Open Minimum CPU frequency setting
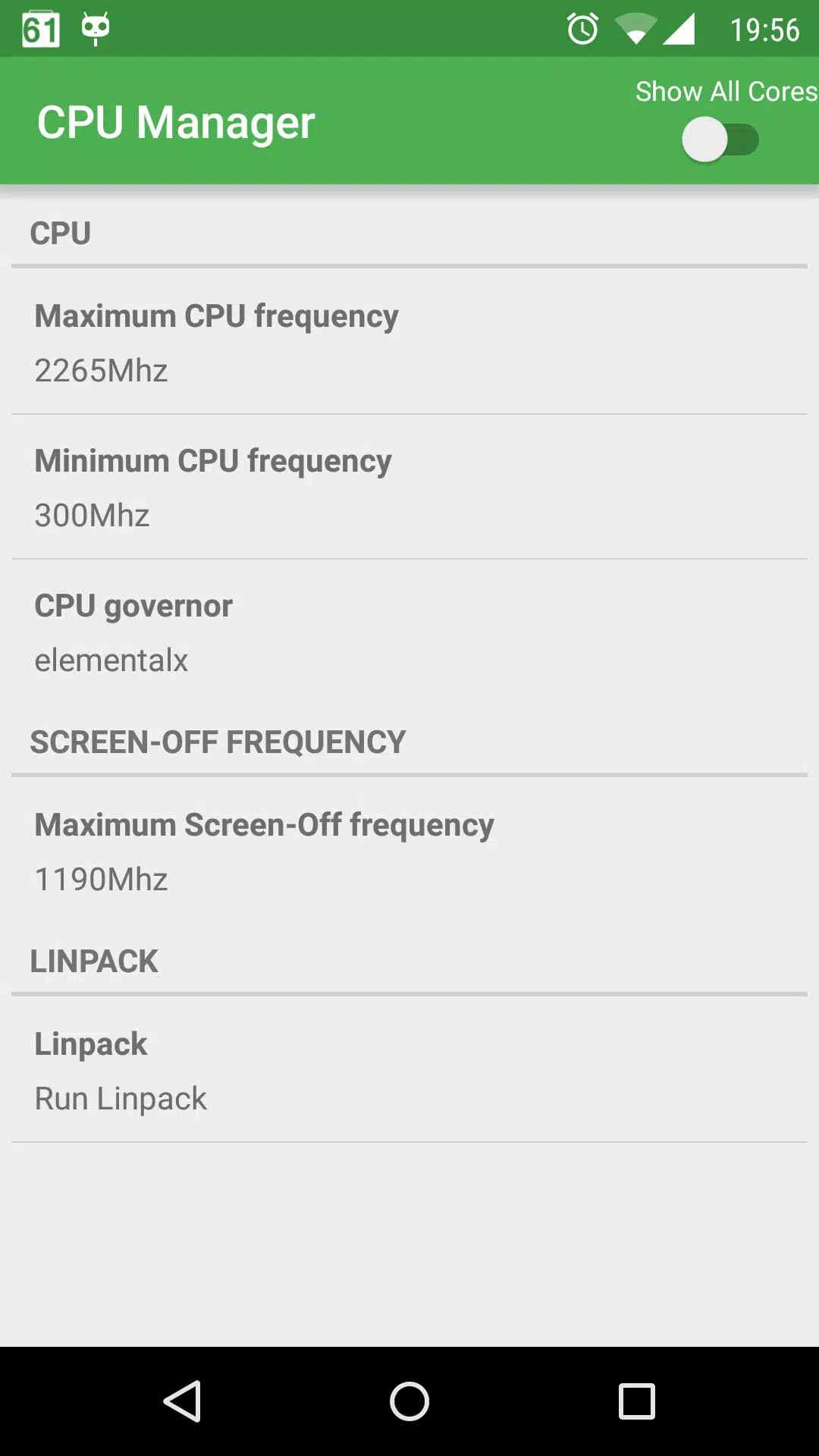 click(409, 487)
